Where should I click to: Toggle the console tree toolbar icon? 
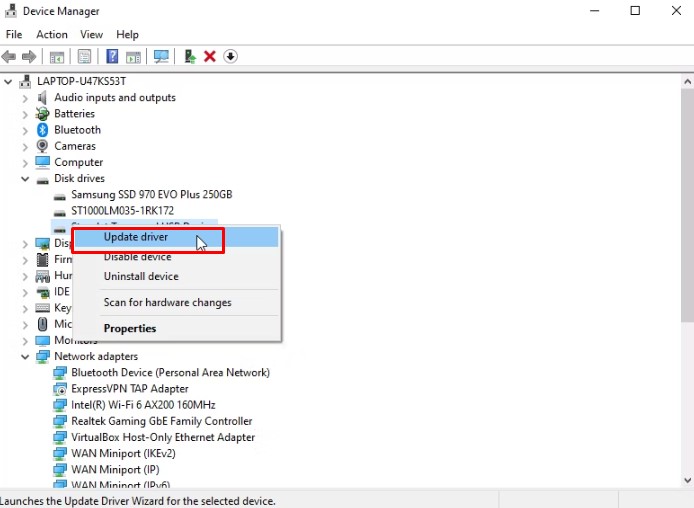57,57
